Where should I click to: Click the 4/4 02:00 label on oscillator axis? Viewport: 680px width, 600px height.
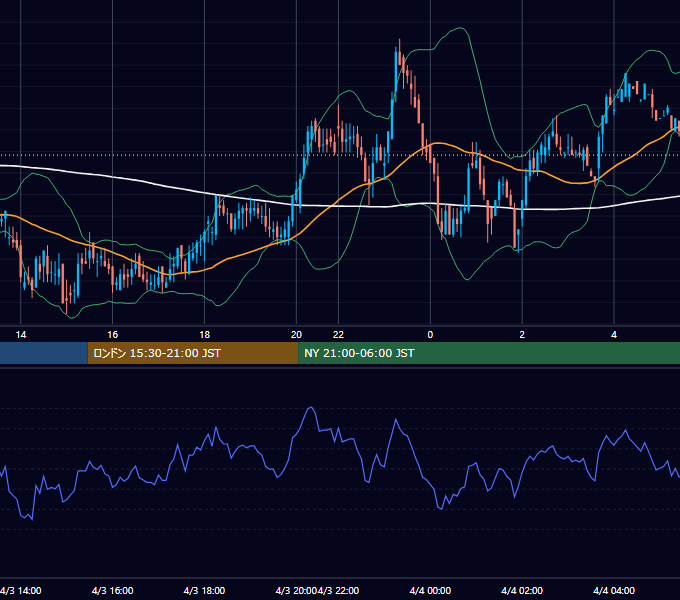pyautogui.click(x=522, y=590)
